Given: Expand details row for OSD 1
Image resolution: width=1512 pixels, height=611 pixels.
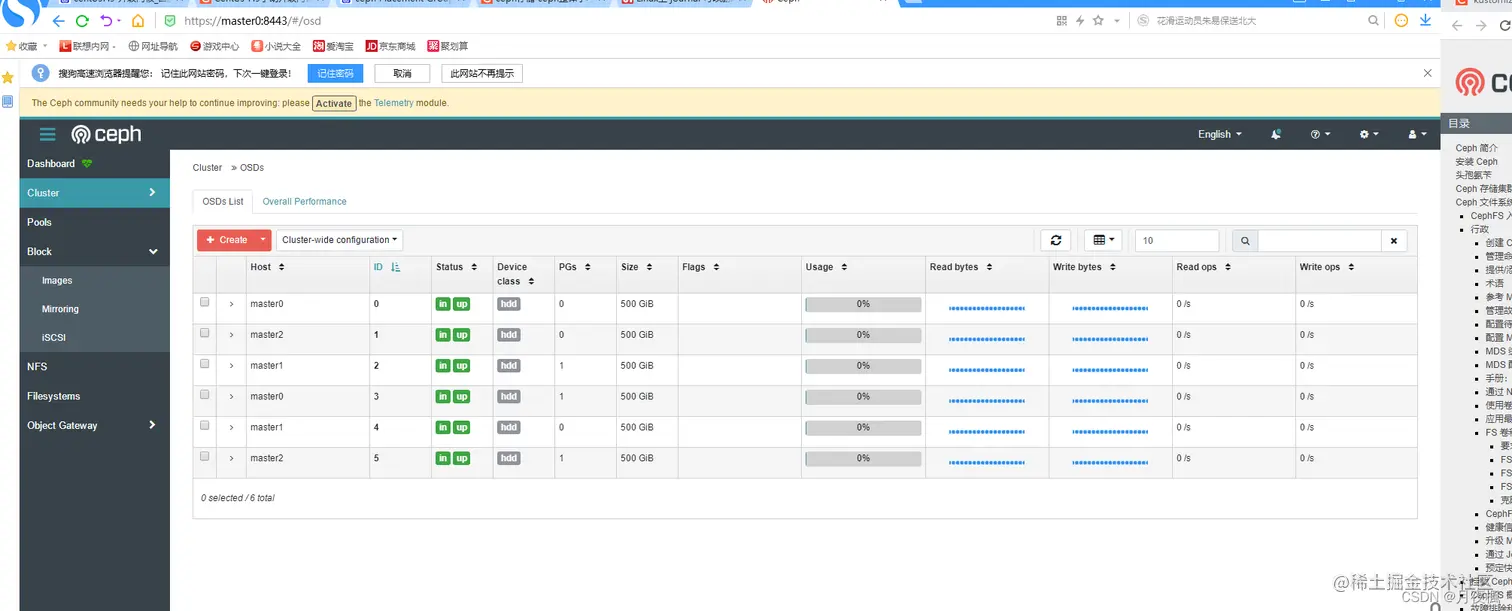Looking at the screenshot, I should [231, 335].
